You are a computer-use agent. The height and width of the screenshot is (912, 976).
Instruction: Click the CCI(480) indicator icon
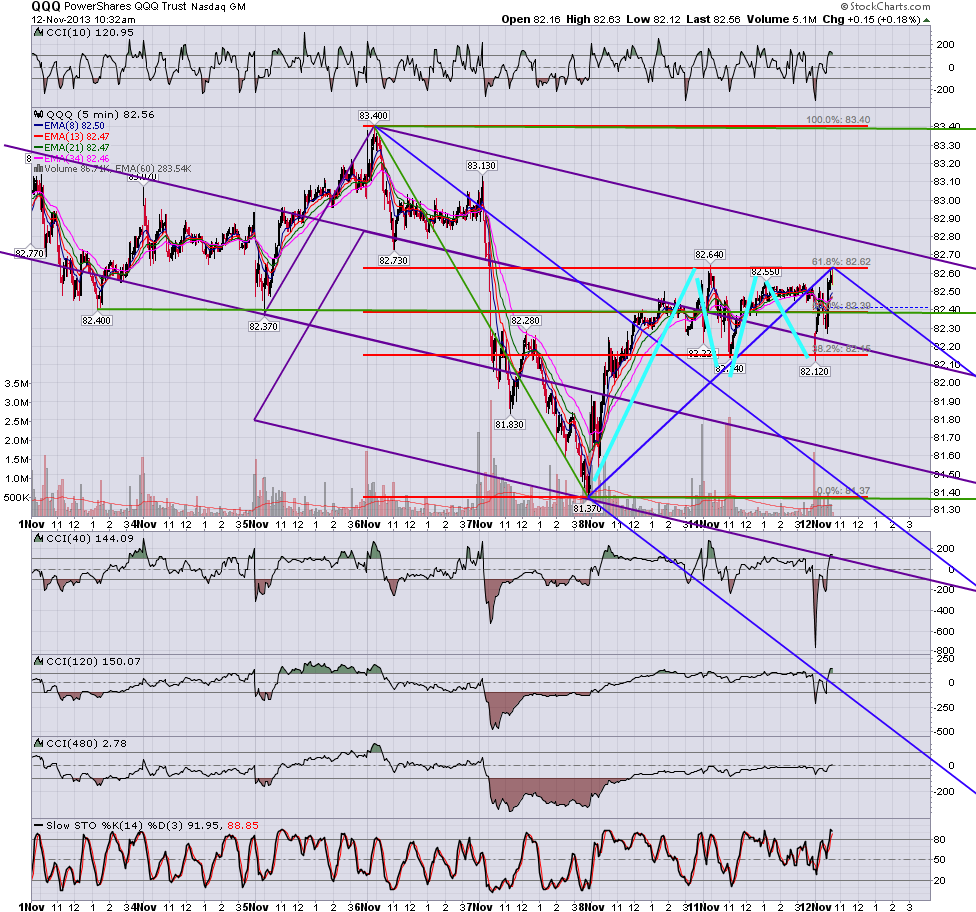pyautogui.click(x=39, y=743)
